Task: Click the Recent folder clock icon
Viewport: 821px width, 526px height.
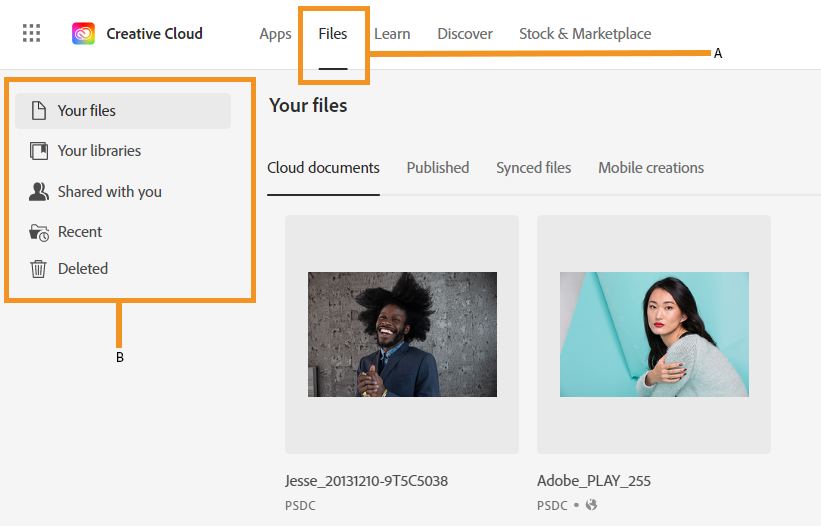Action: click(39, 232)
